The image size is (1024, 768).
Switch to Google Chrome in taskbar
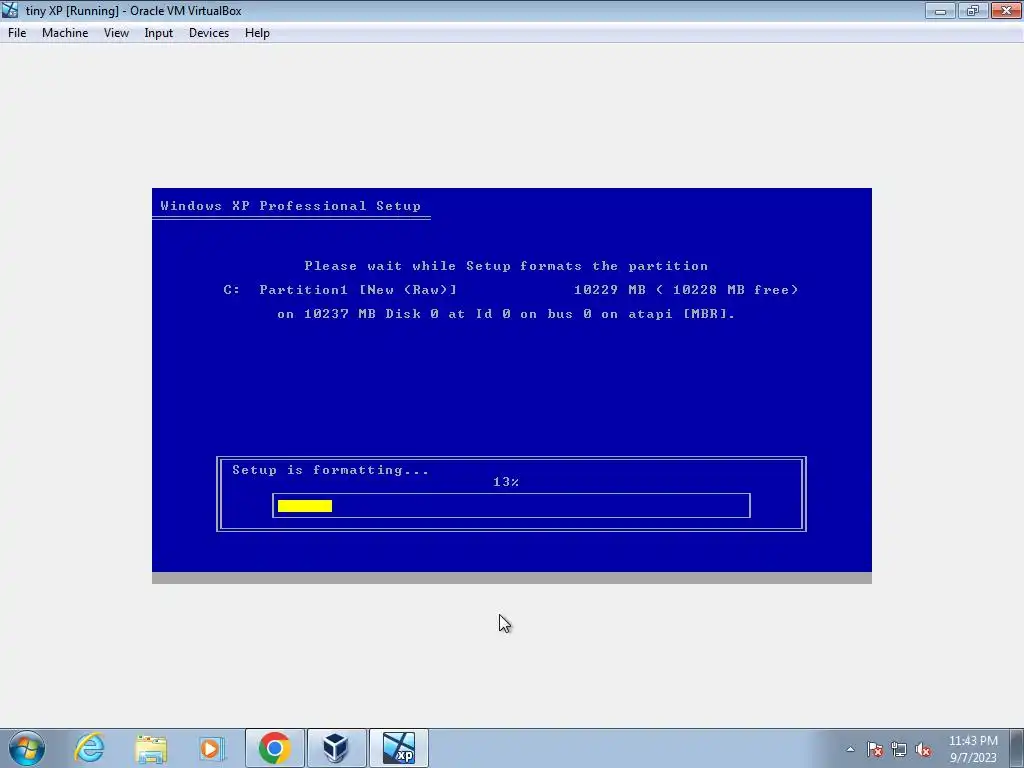(274, 748)
